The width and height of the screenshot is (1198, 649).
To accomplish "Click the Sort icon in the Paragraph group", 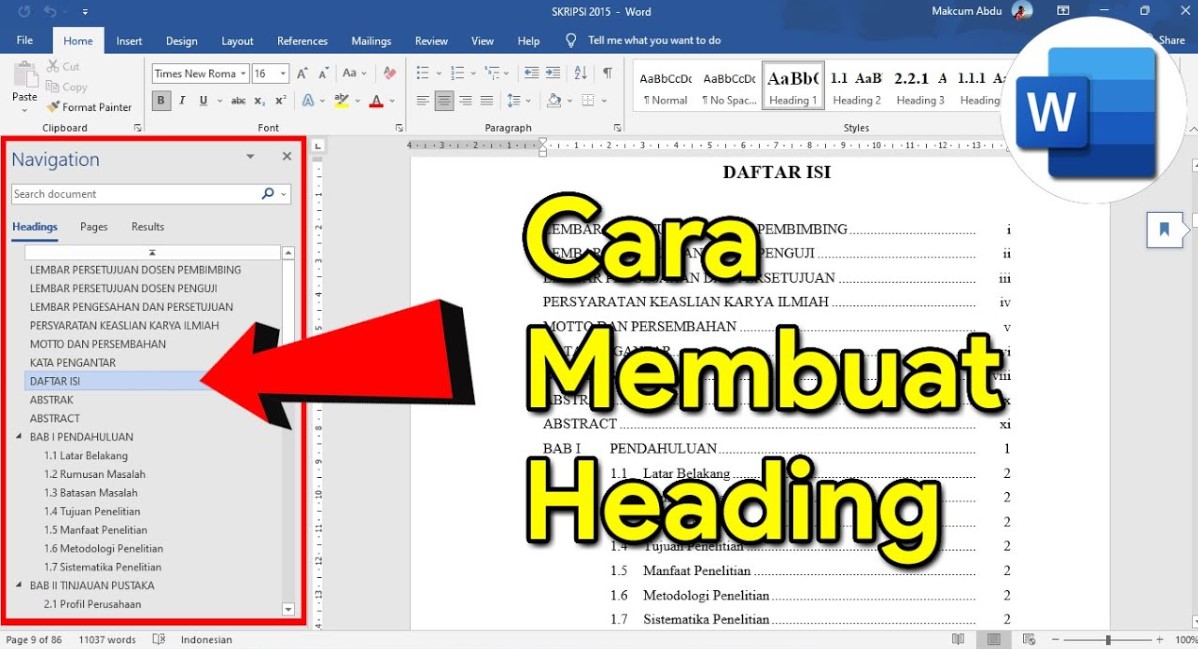I will click(580, 73).
